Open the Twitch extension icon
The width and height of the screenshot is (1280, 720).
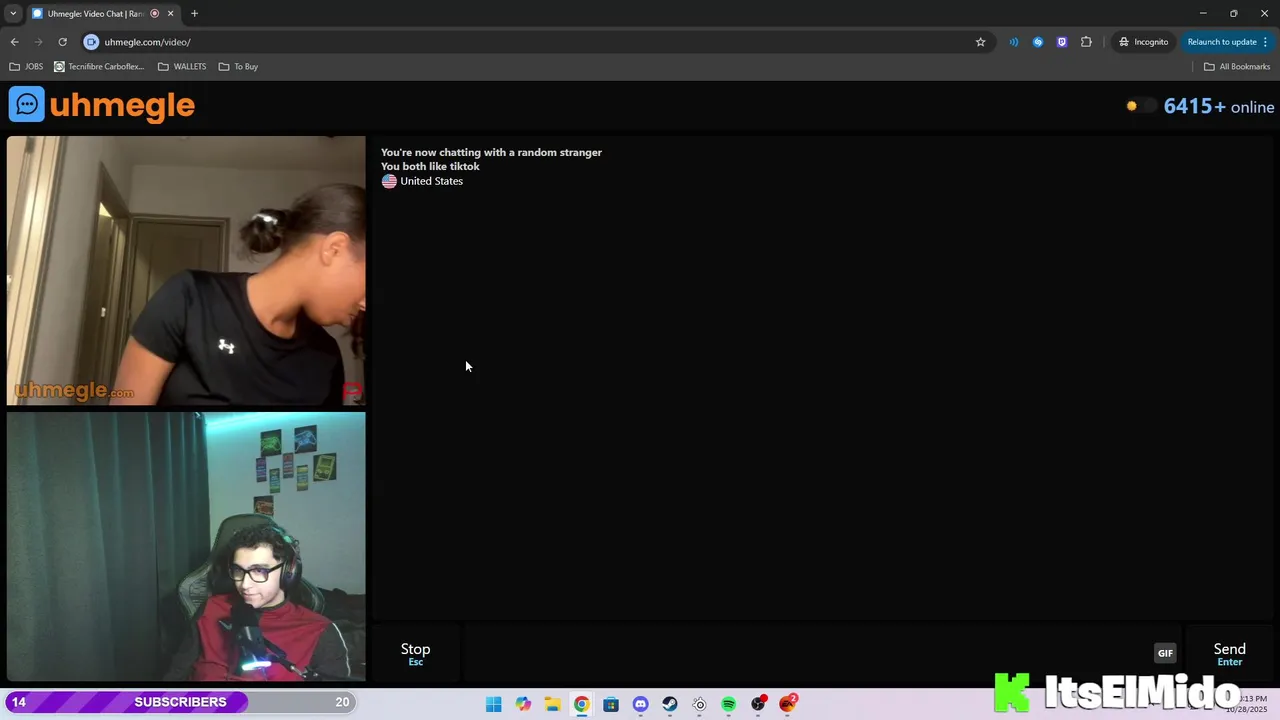[1062, 42]
